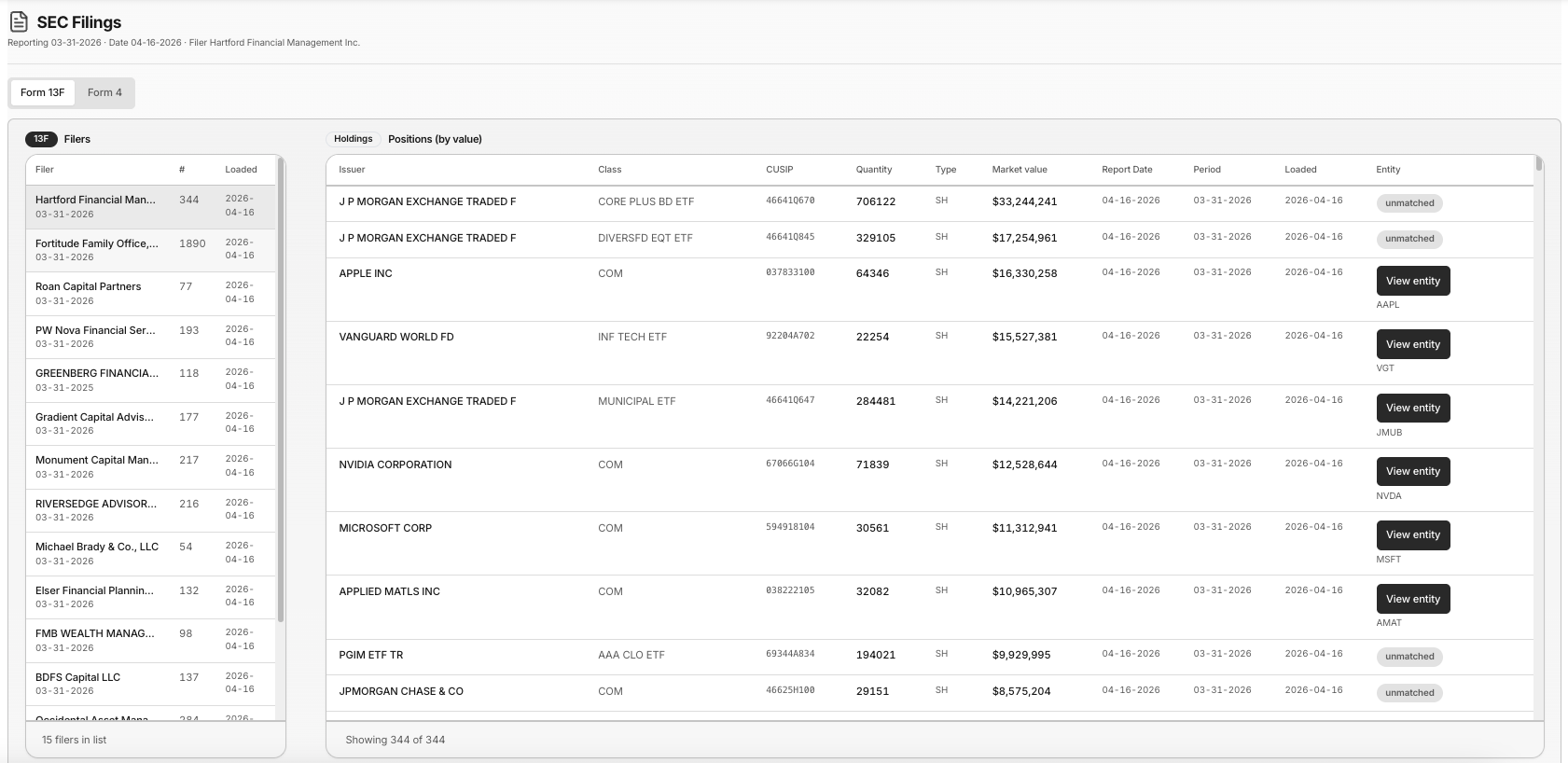The height and width of the screenshot is (763, 1568).
Task: Click the Filer column header
Action: click(45, 170)
